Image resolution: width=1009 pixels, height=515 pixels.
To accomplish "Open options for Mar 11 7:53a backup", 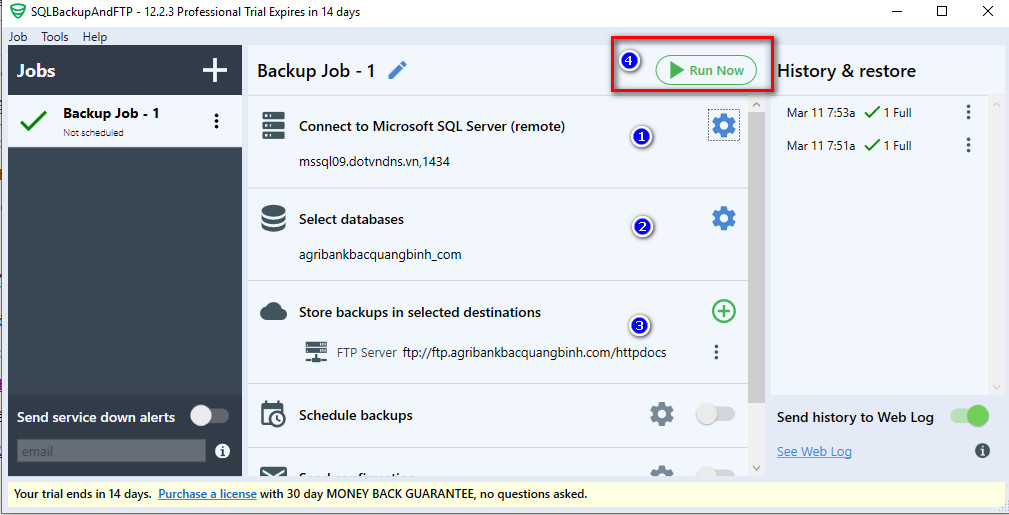I will [968, 113].
